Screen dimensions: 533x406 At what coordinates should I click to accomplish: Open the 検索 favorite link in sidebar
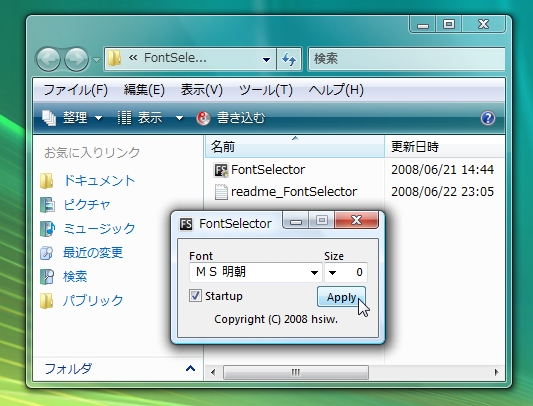tap(75, 276)
